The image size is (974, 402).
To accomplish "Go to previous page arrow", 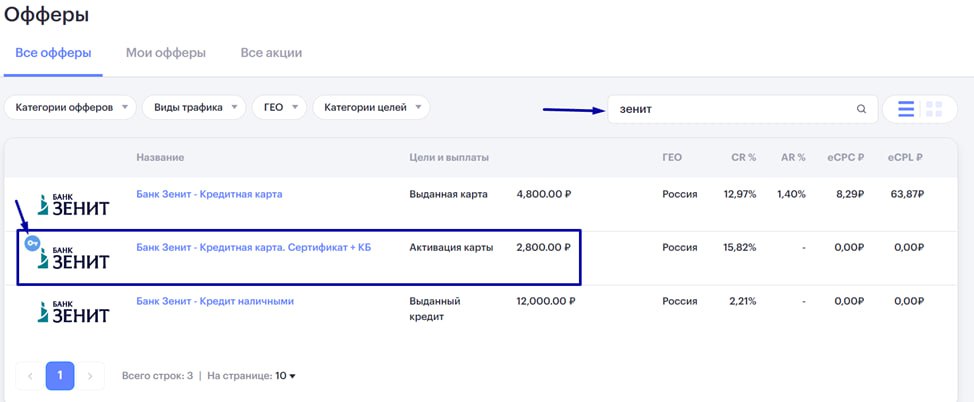I will [x=30, y=376].
